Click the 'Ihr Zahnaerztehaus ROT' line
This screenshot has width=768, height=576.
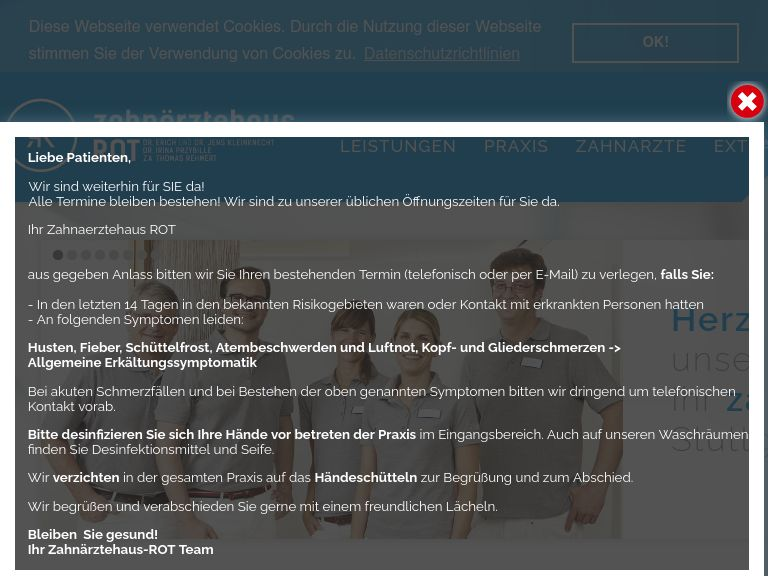(x=102, y=229)
